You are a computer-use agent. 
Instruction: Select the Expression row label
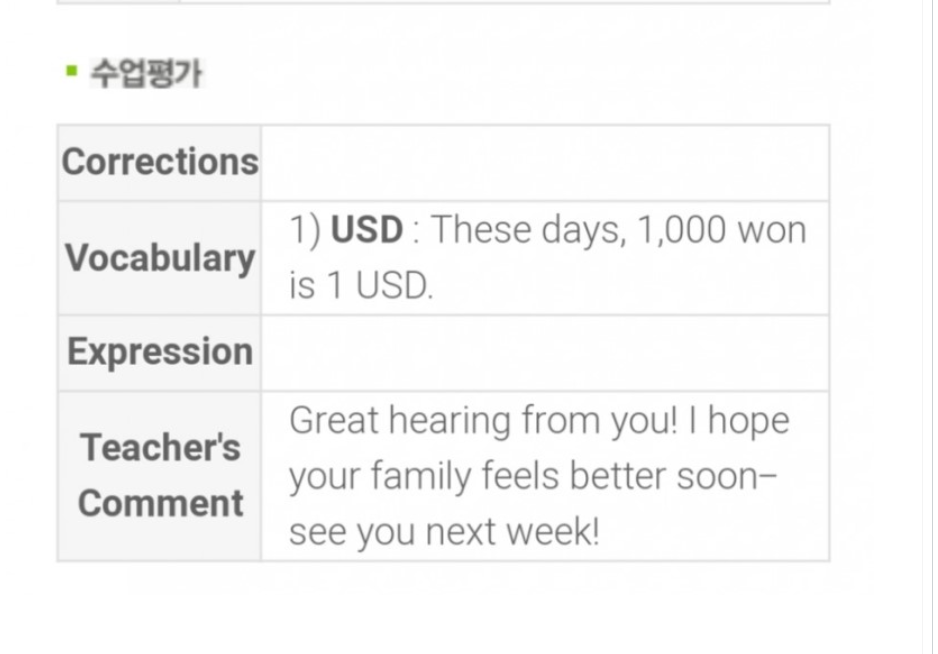tap(160, 352)
